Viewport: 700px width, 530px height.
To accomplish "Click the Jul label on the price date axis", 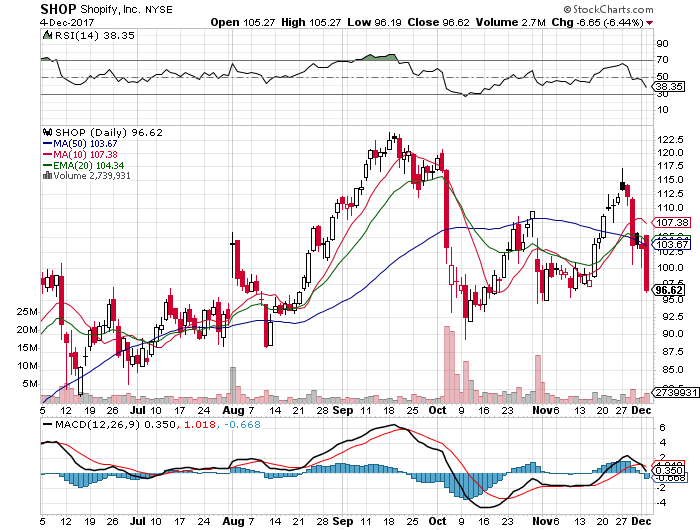I will pos(138,410).
